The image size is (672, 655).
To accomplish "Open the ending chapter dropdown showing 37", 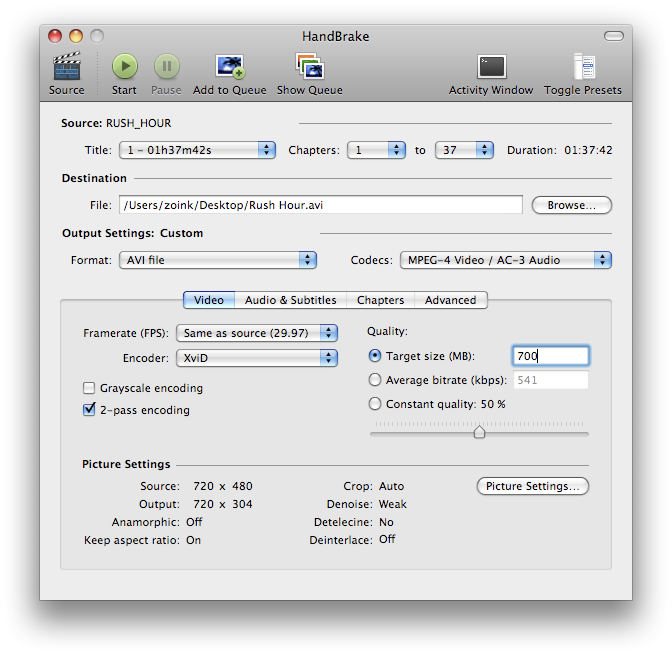I will pyautogui.click(x=464, y=150).
